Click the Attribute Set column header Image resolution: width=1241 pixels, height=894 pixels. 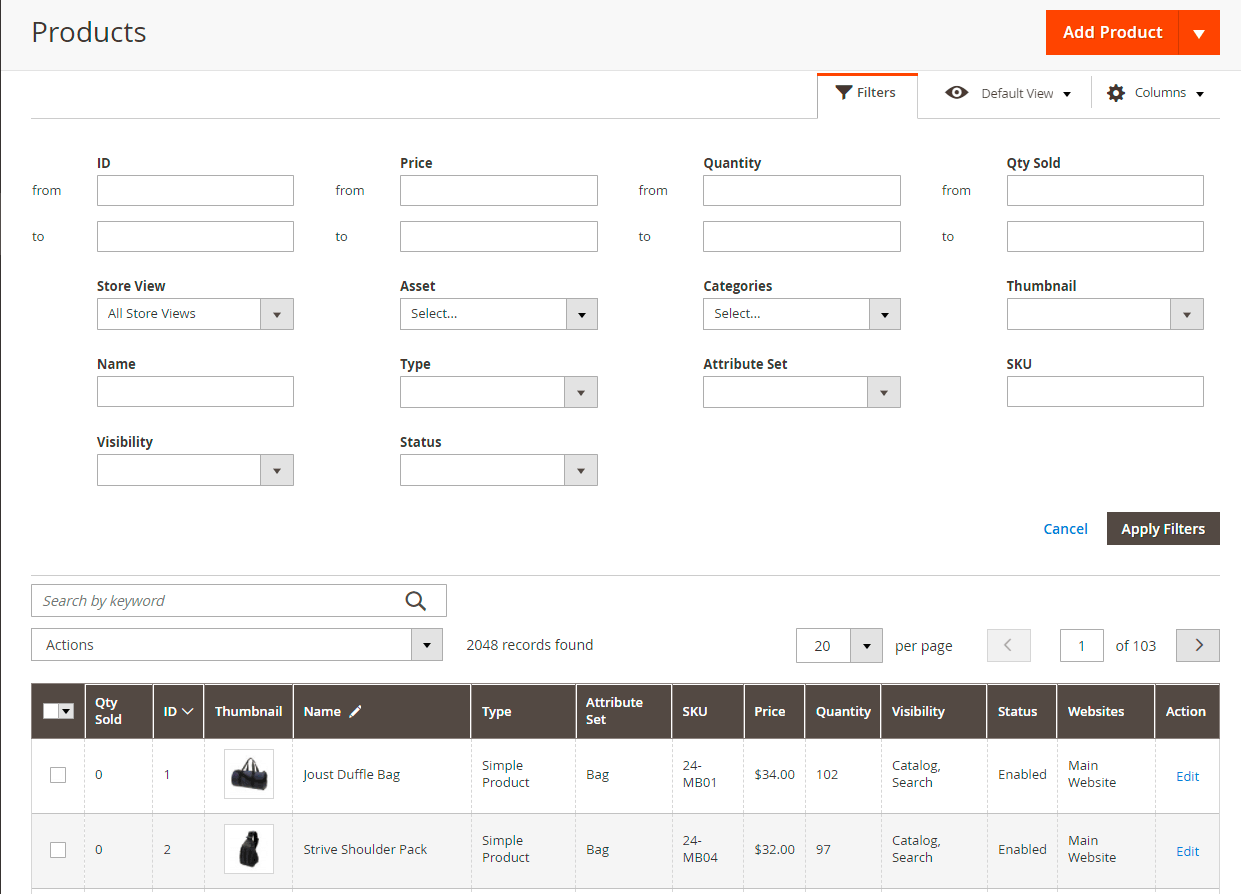(x=623, y=711)
